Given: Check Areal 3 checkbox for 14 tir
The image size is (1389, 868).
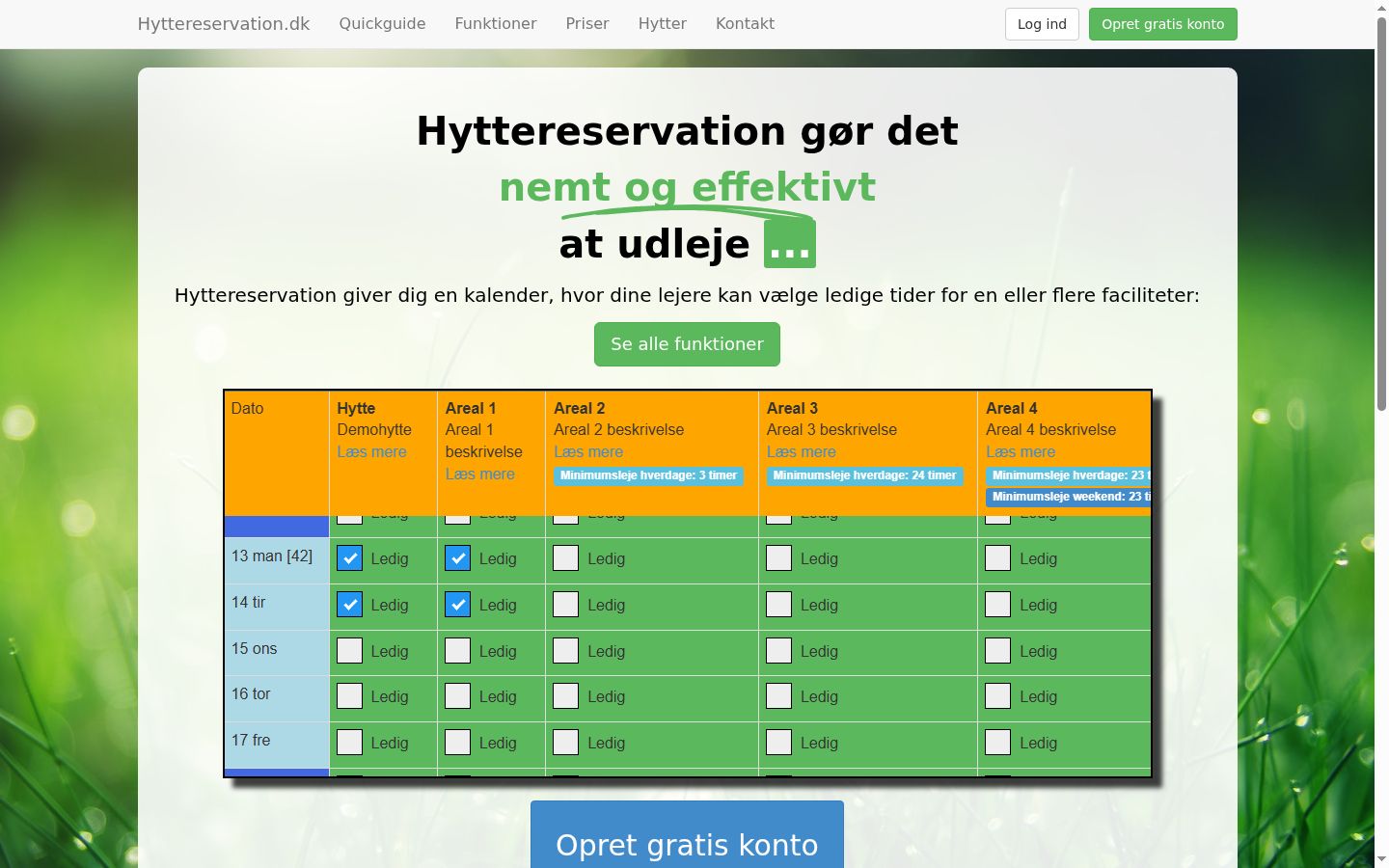Looking at the screenshot, I should [779, 605].
